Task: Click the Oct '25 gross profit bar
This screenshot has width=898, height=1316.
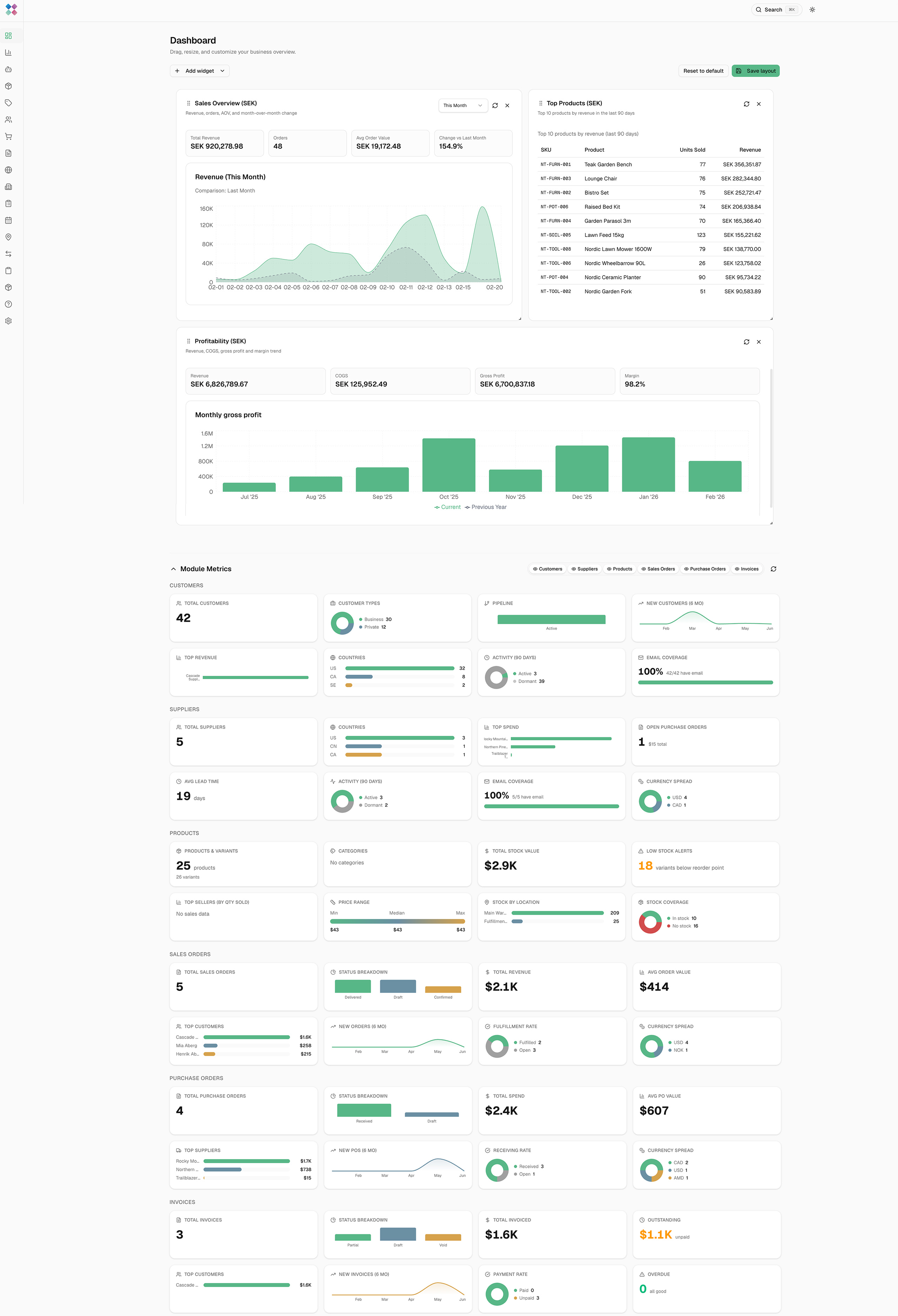Action: (x=449, y=465)
